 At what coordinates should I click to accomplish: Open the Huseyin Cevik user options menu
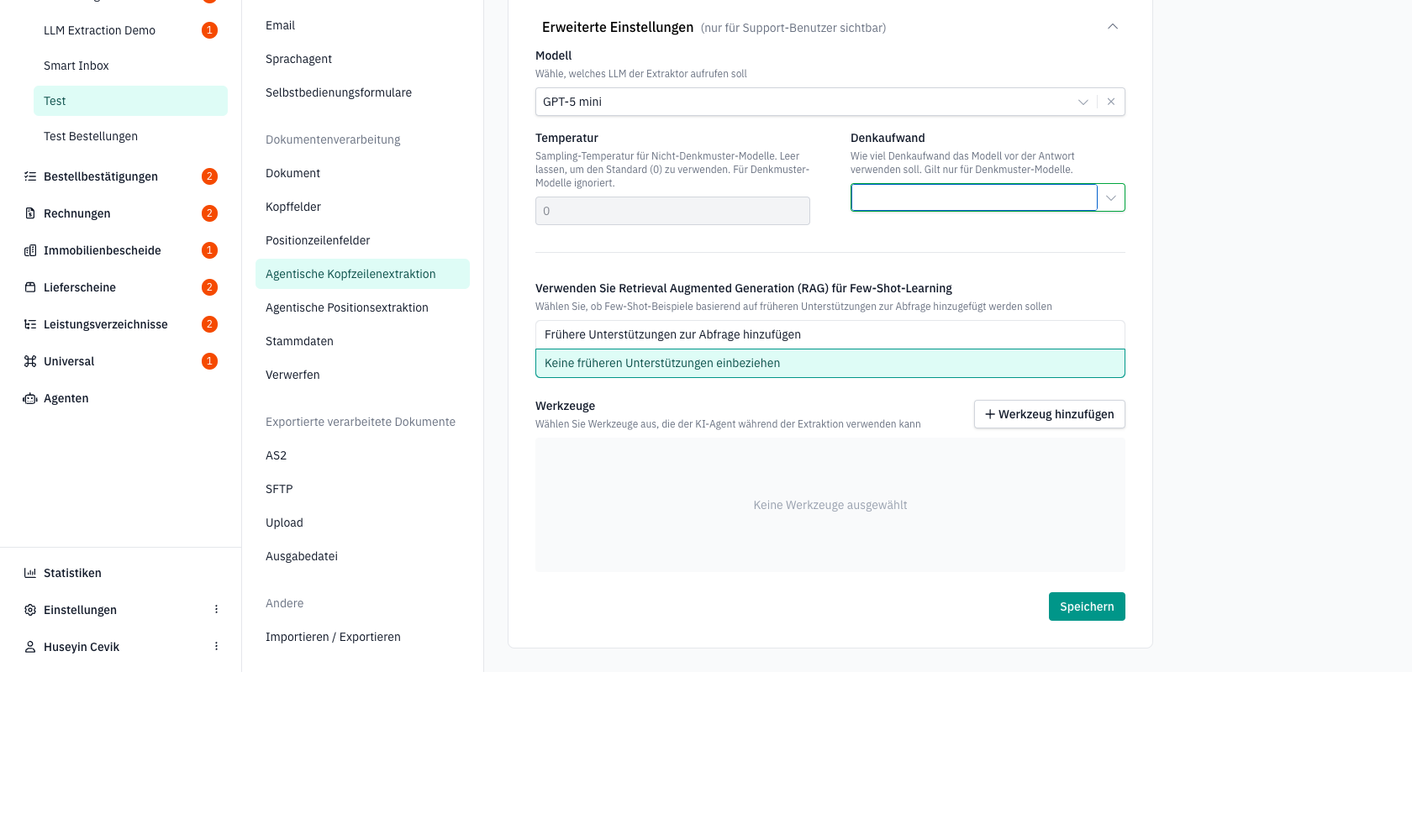pos(216,647)
